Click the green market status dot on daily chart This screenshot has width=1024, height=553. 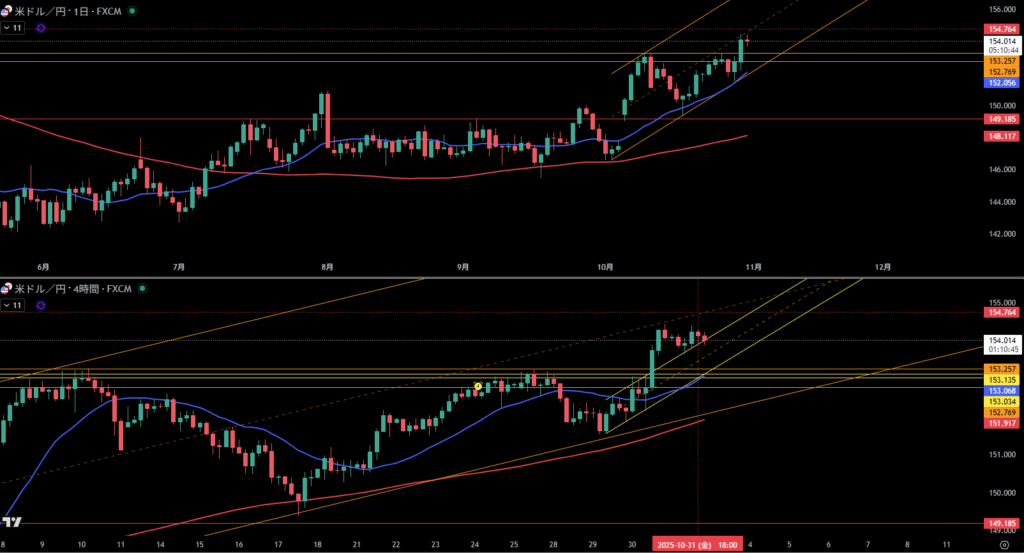(x=134, y=9)
